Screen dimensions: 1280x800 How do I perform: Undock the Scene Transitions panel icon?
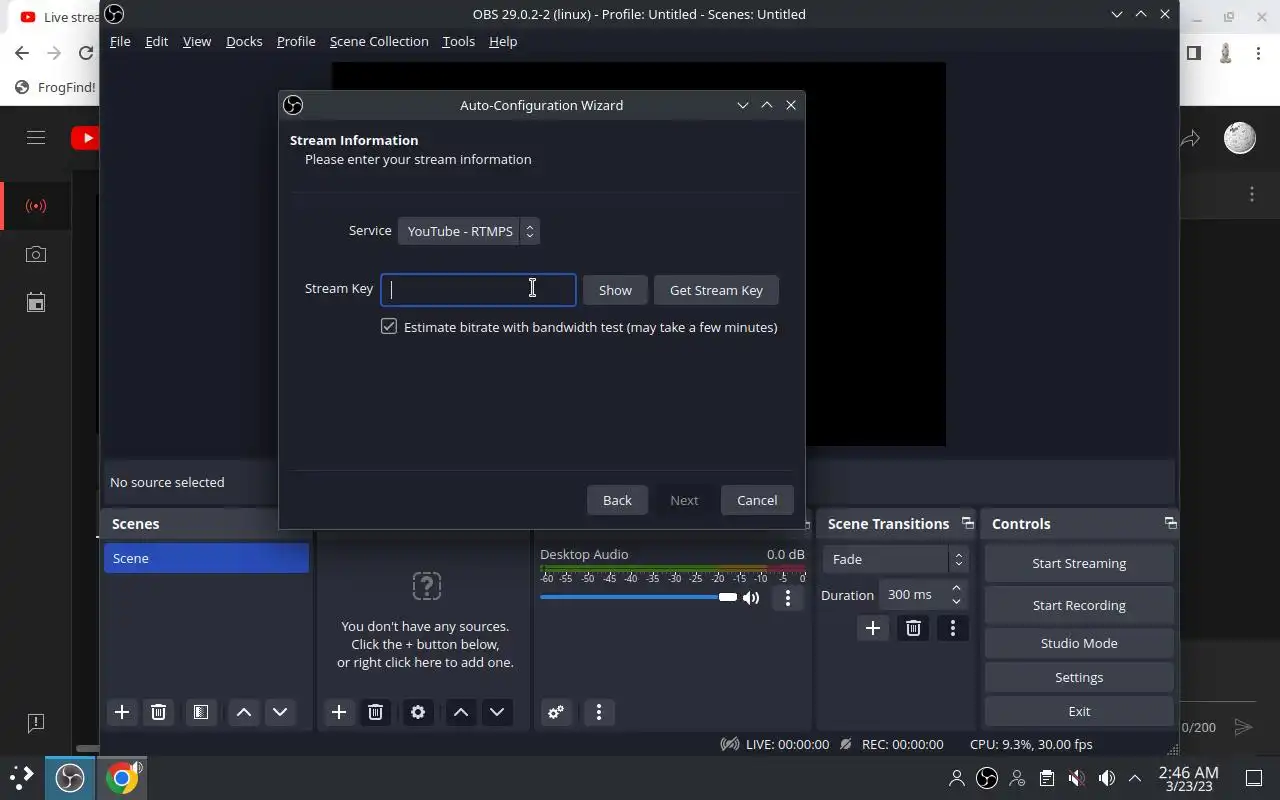(967, 523)
